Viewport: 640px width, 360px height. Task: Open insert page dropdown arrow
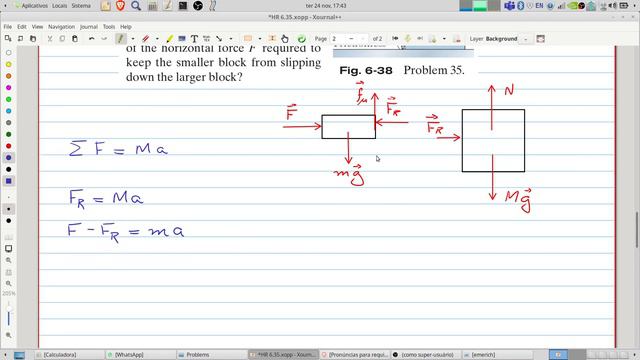click(444, 39)
